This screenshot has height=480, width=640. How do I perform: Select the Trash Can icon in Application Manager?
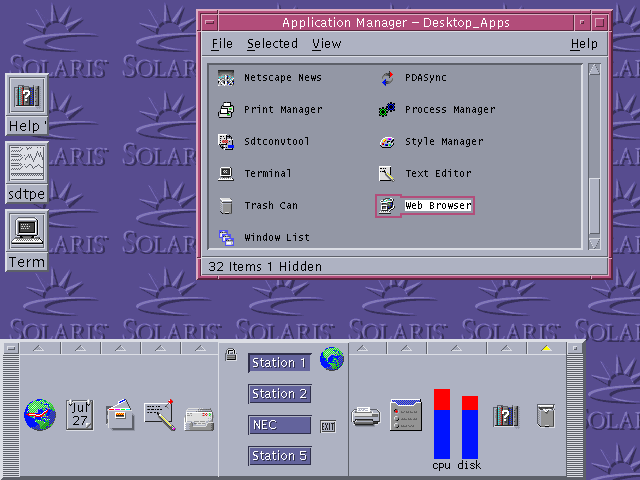226,205
